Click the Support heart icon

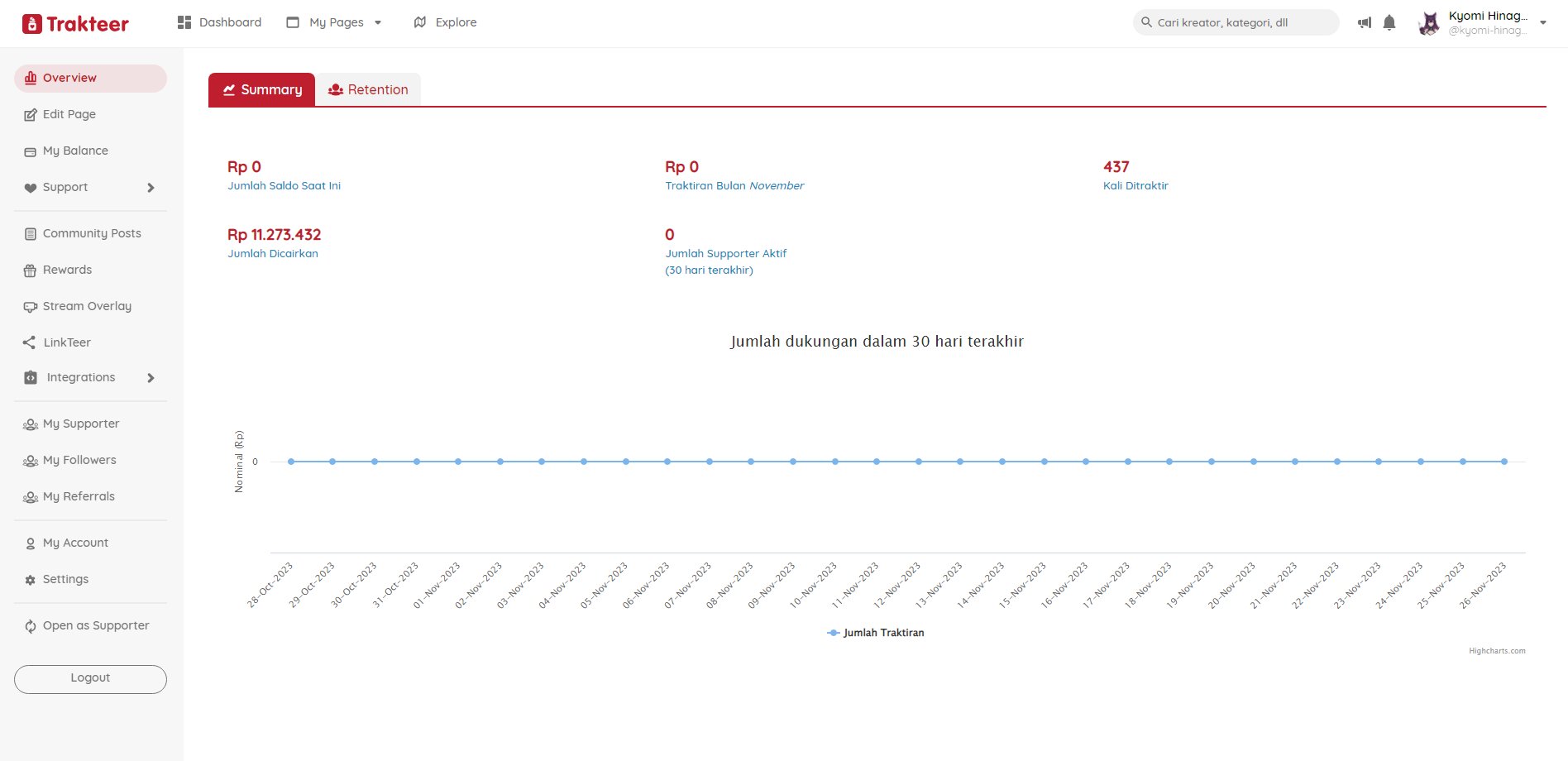pos(31,188)
